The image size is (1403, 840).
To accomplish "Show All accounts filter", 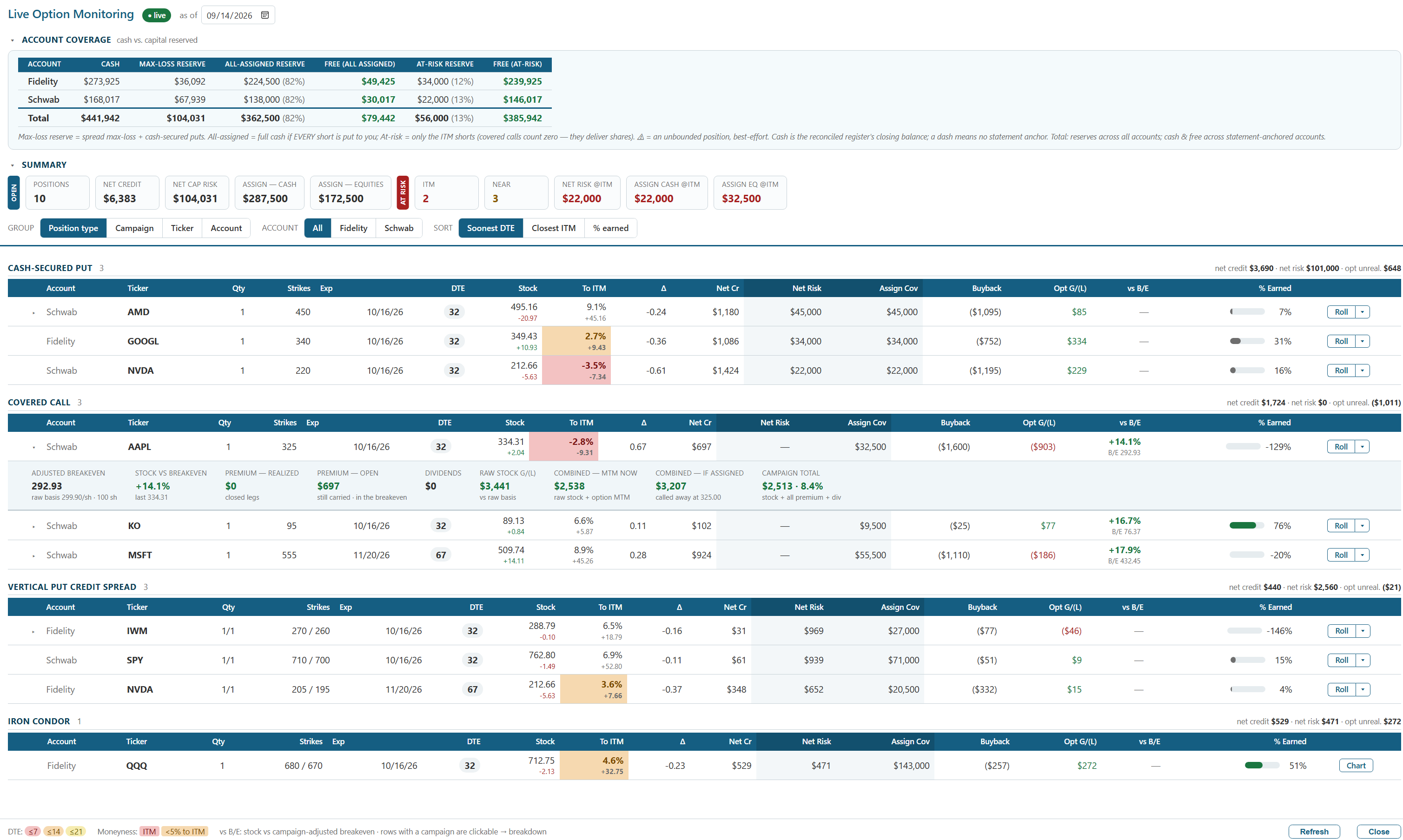I will [x=318, y=228].
